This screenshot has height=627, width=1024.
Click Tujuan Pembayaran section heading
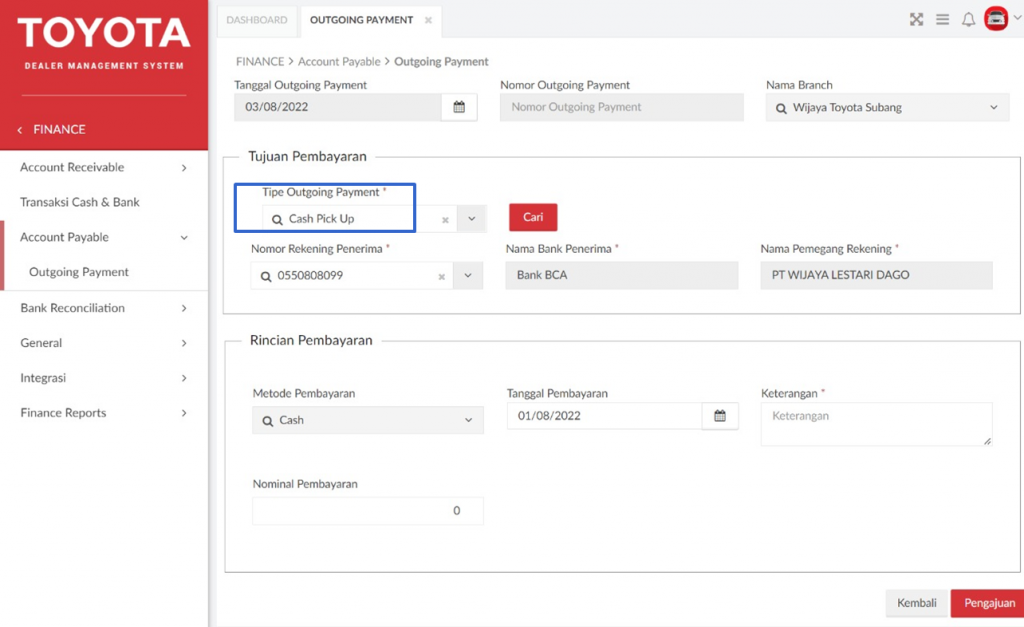[308, 156]
